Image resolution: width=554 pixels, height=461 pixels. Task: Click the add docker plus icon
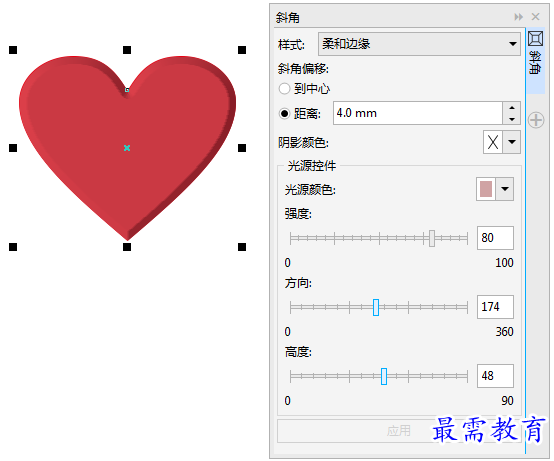click(x=536, y=120)
